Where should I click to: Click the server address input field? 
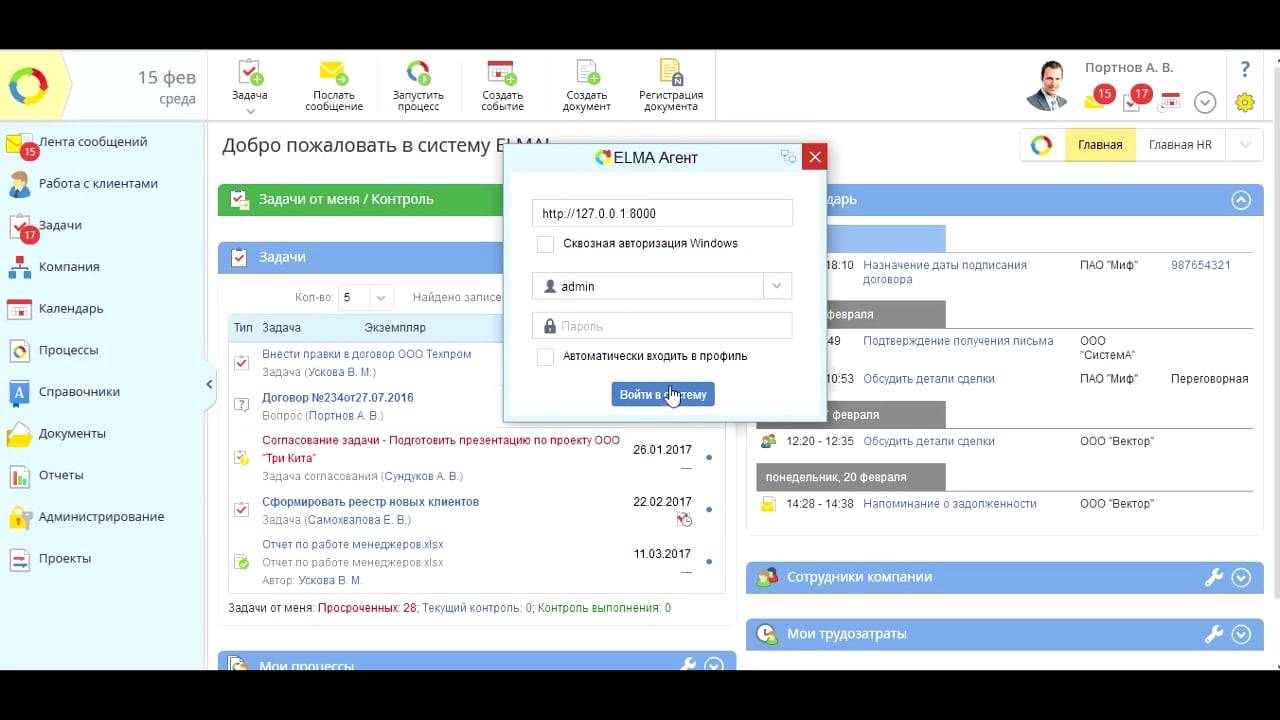[x=662, y=213]
